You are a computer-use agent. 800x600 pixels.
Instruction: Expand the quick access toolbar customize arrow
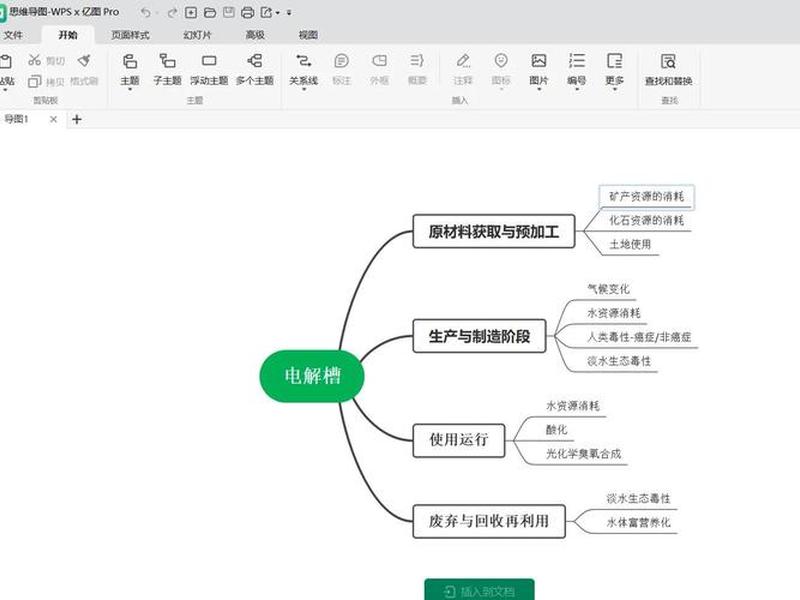[x=289, y=13]
